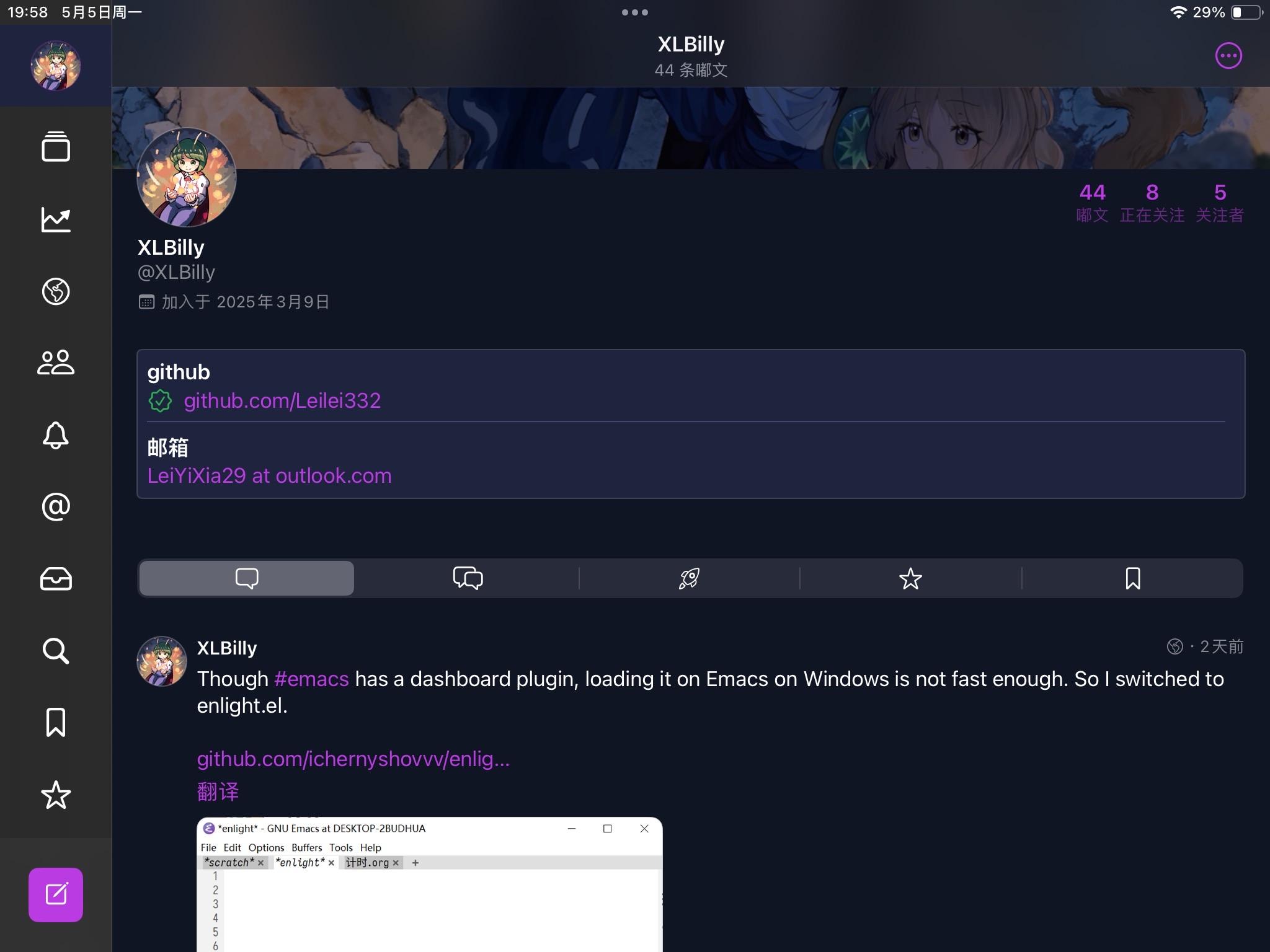
Task: Open mentions @ icon in sidebar
Action: point(56,507)
